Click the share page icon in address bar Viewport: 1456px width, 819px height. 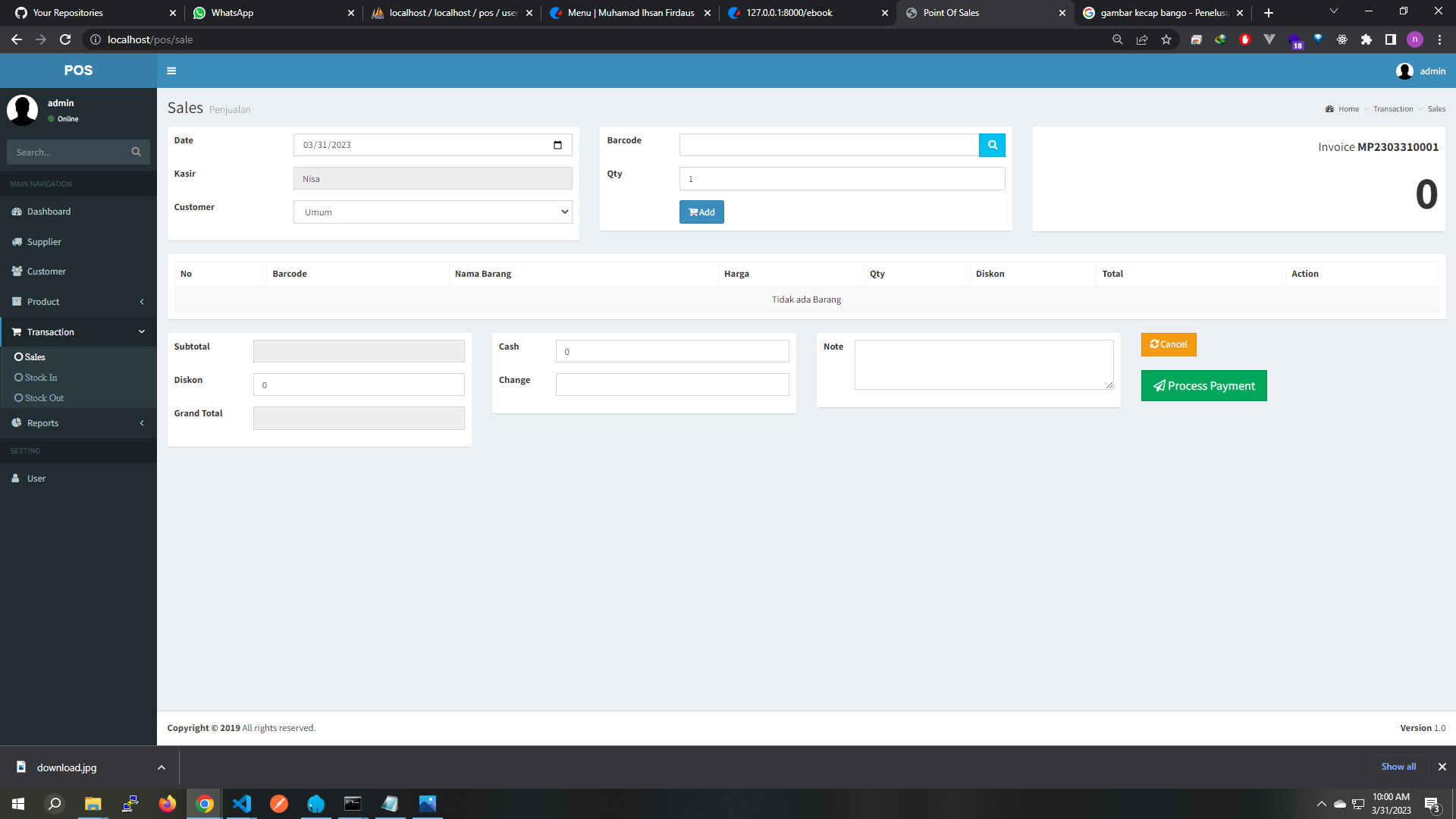point(1142,39)
